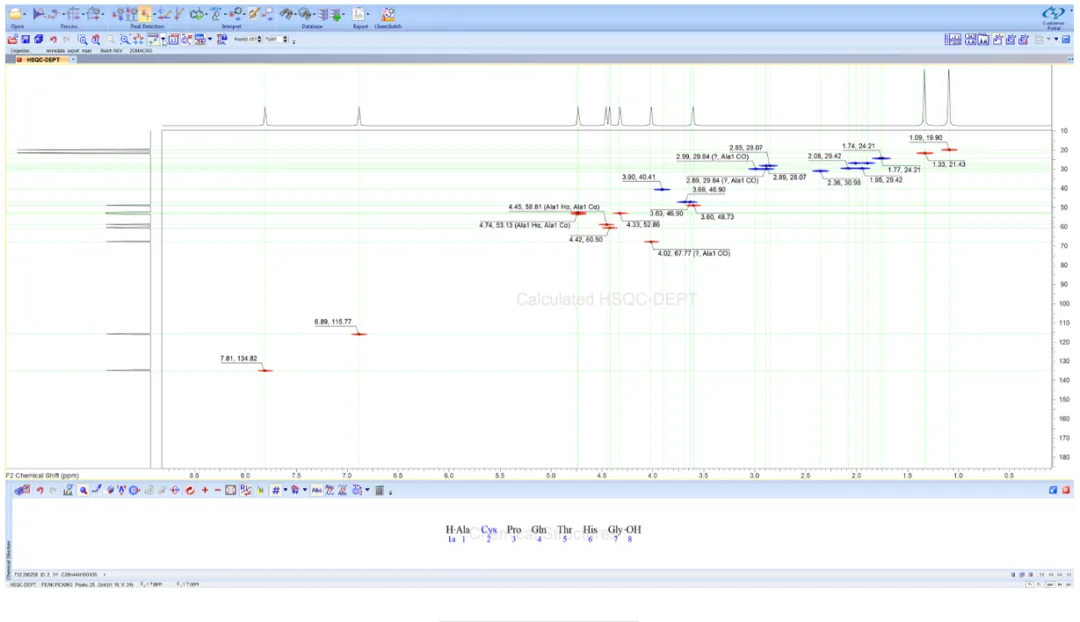Expand the dropdown after the last Abc icon
The image size is (1080, 622).
(367, 490)
